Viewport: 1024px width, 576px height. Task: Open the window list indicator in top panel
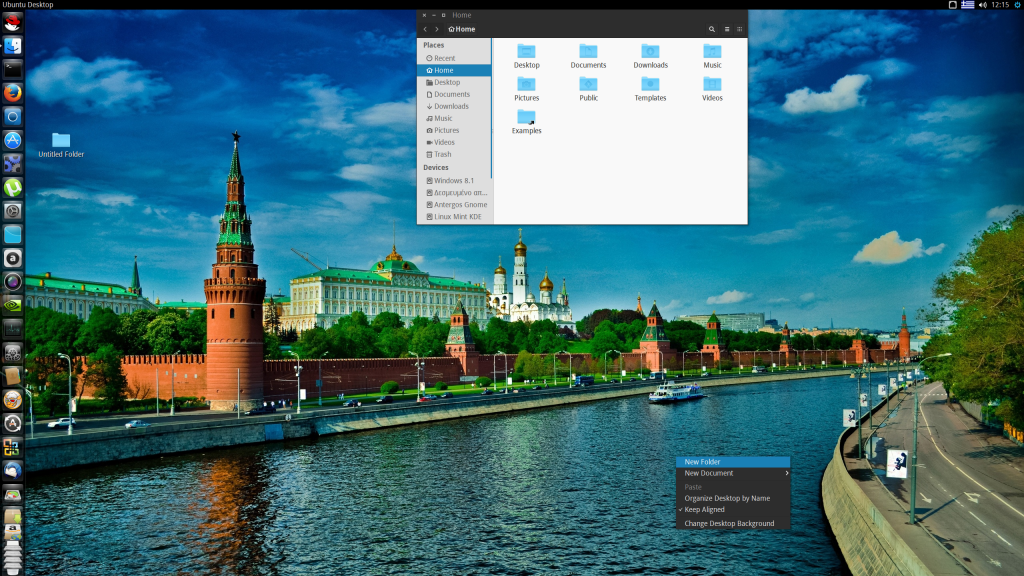coord(953,5)
